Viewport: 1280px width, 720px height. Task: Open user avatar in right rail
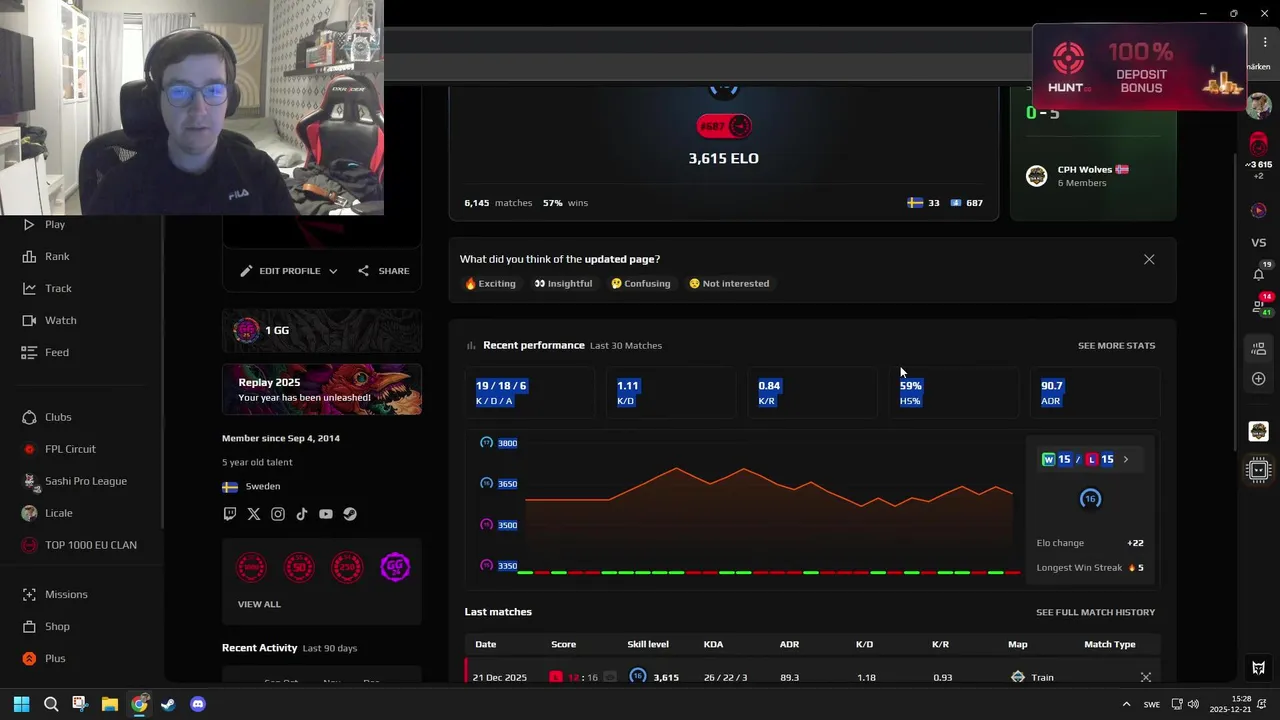click(1259, 105)
